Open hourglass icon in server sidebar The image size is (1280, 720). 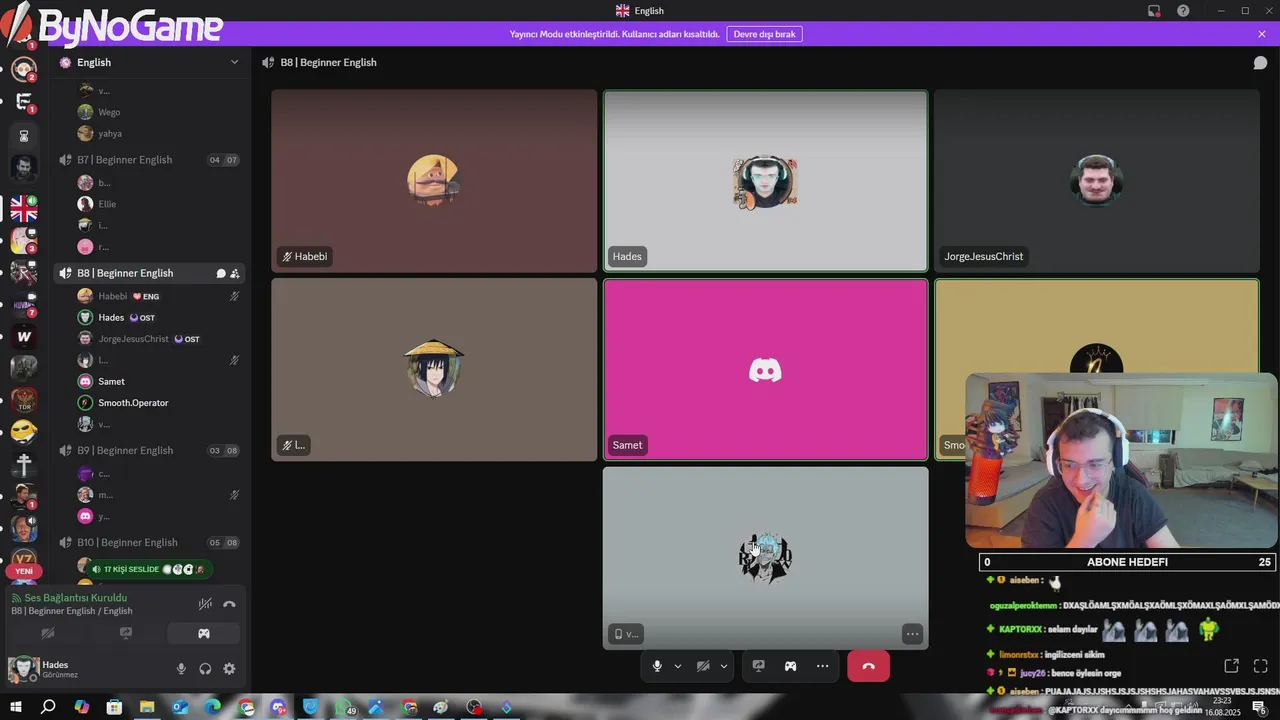pos(24,135)
